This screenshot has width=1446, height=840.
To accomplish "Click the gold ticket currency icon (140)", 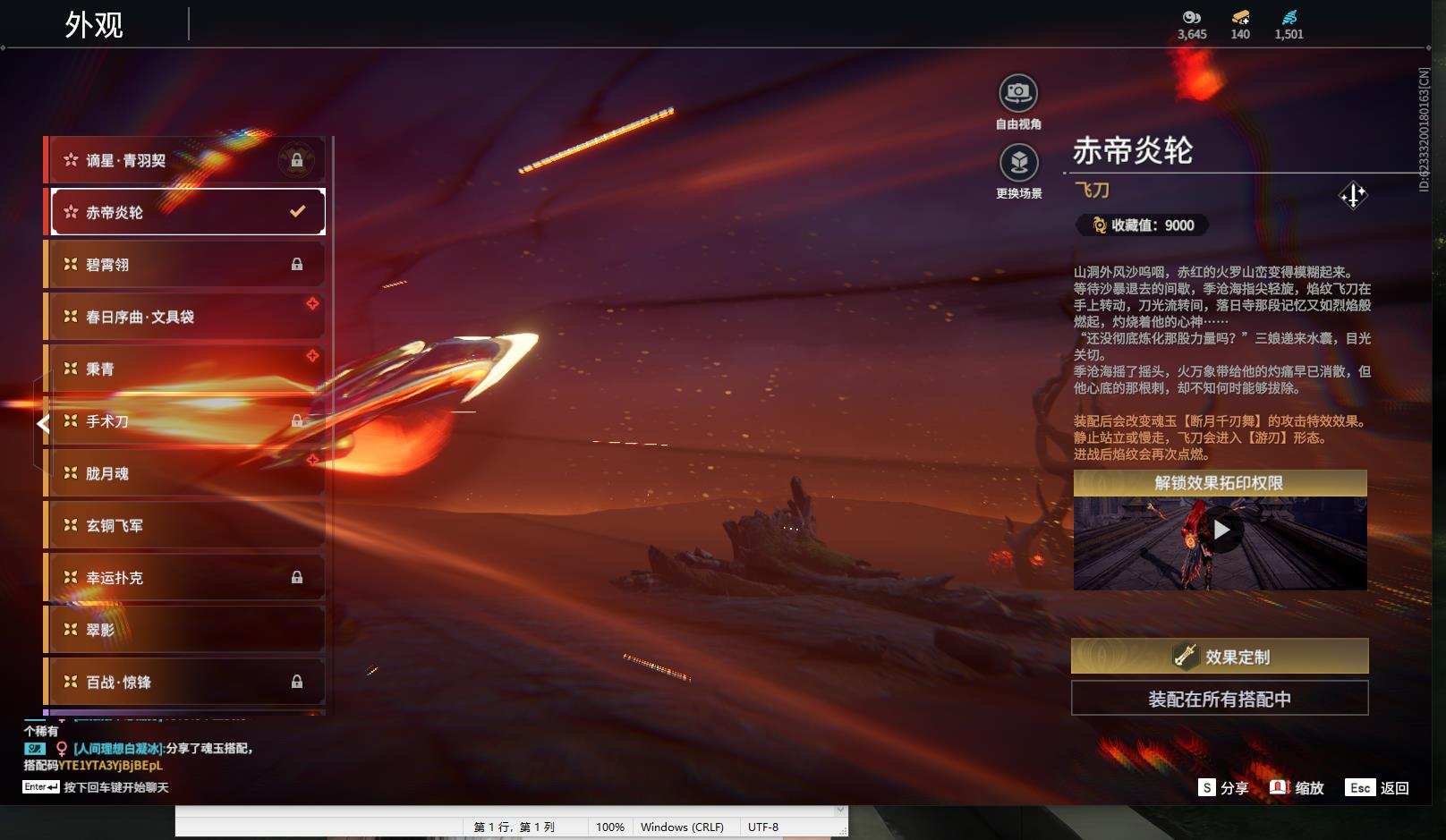I will point(1240,17).
